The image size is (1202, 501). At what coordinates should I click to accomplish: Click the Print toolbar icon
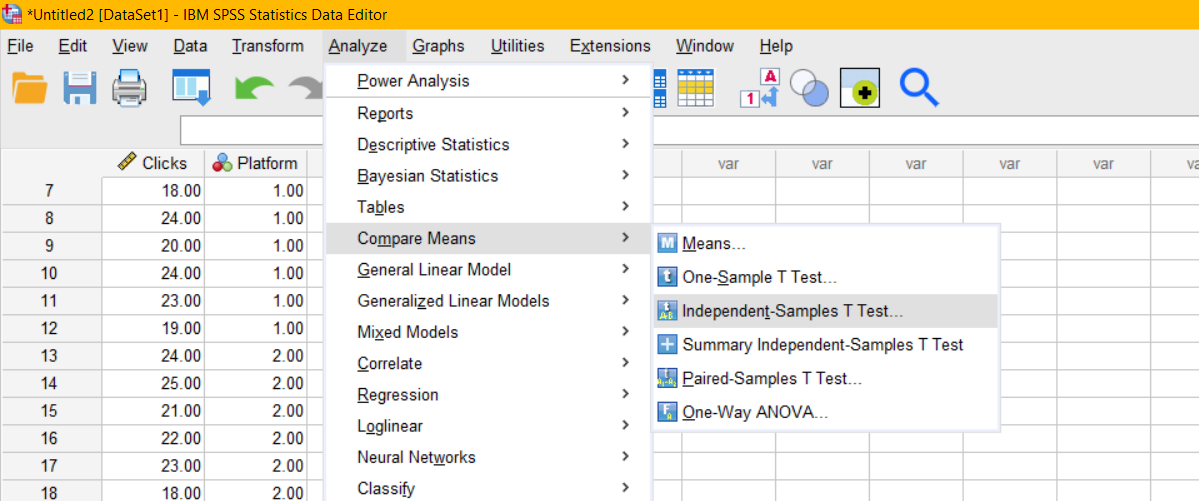click(x=130, y=89)
